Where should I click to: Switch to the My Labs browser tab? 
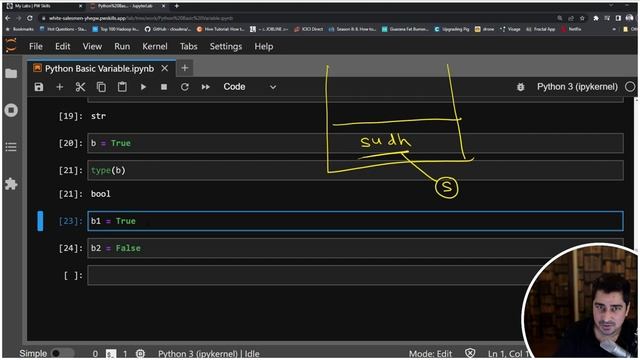[x=44, y=6]
